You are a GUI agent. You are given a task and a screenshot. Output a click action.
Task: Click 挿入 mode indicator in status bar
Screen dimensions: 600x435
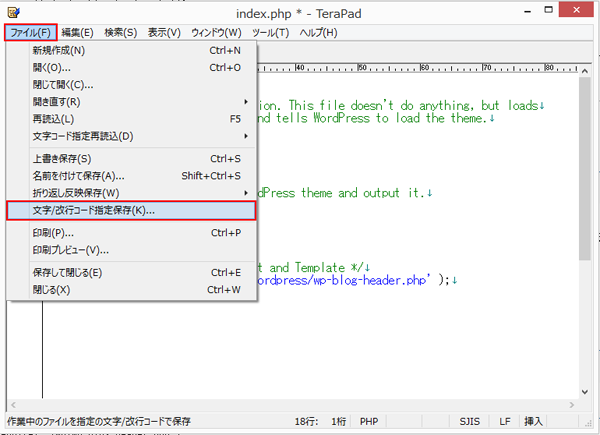click(533, 422)
